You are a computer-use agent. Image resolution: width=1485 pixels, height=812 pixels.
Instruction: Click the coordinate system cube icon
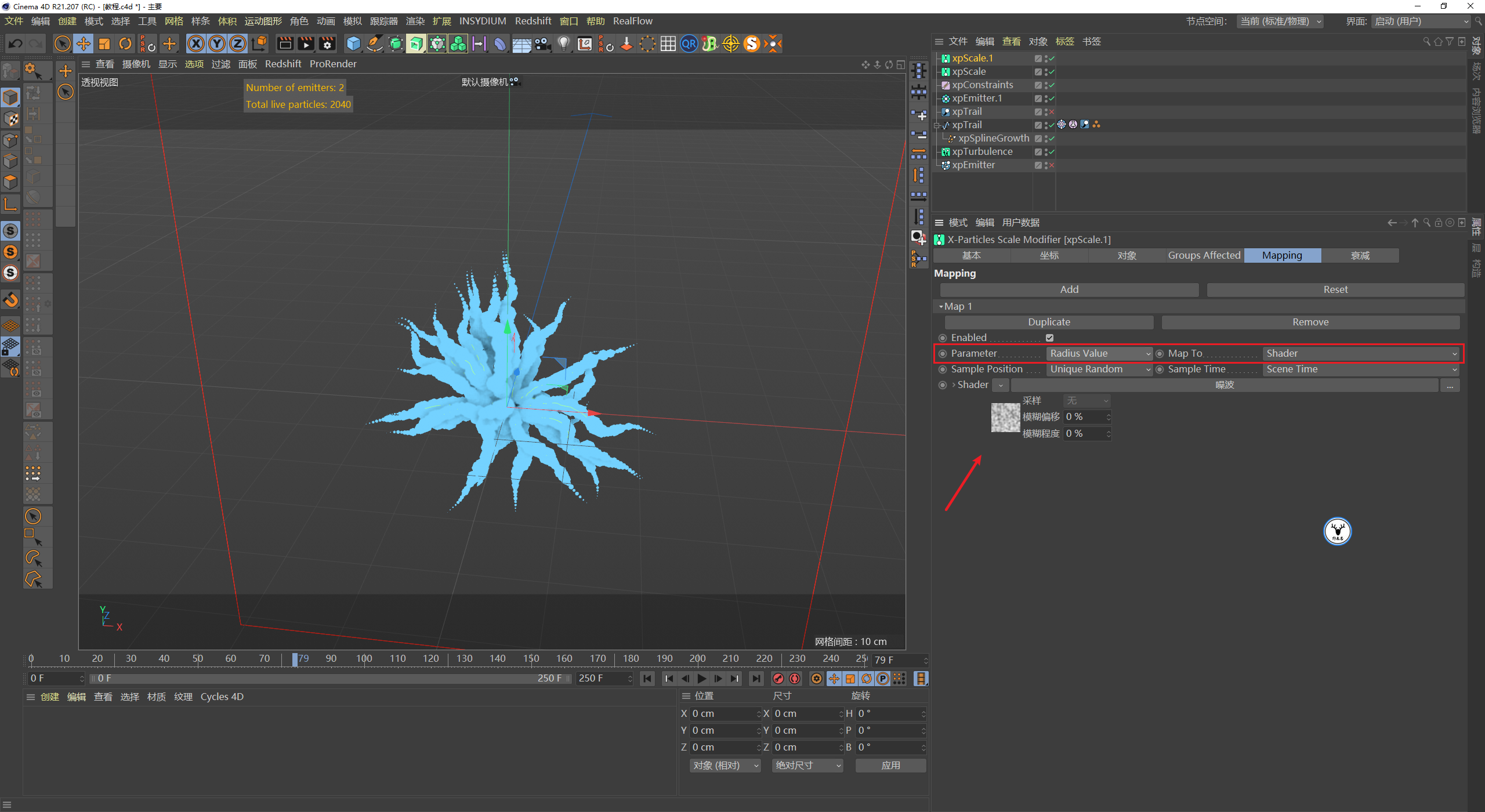pos(259,43)
